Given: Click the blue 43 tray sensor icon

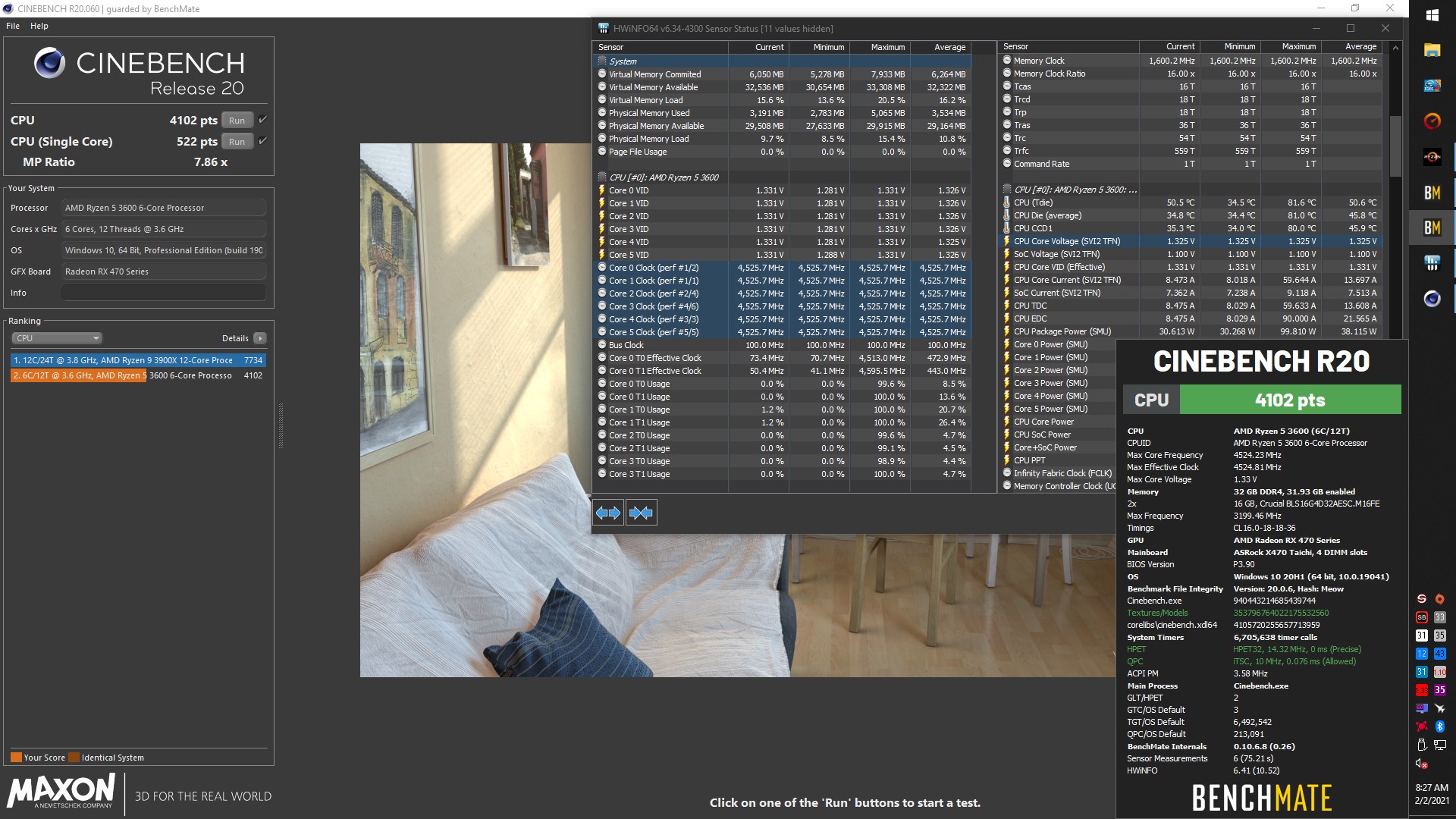Looking at the screenshot, I should [x=1439, y=654].
